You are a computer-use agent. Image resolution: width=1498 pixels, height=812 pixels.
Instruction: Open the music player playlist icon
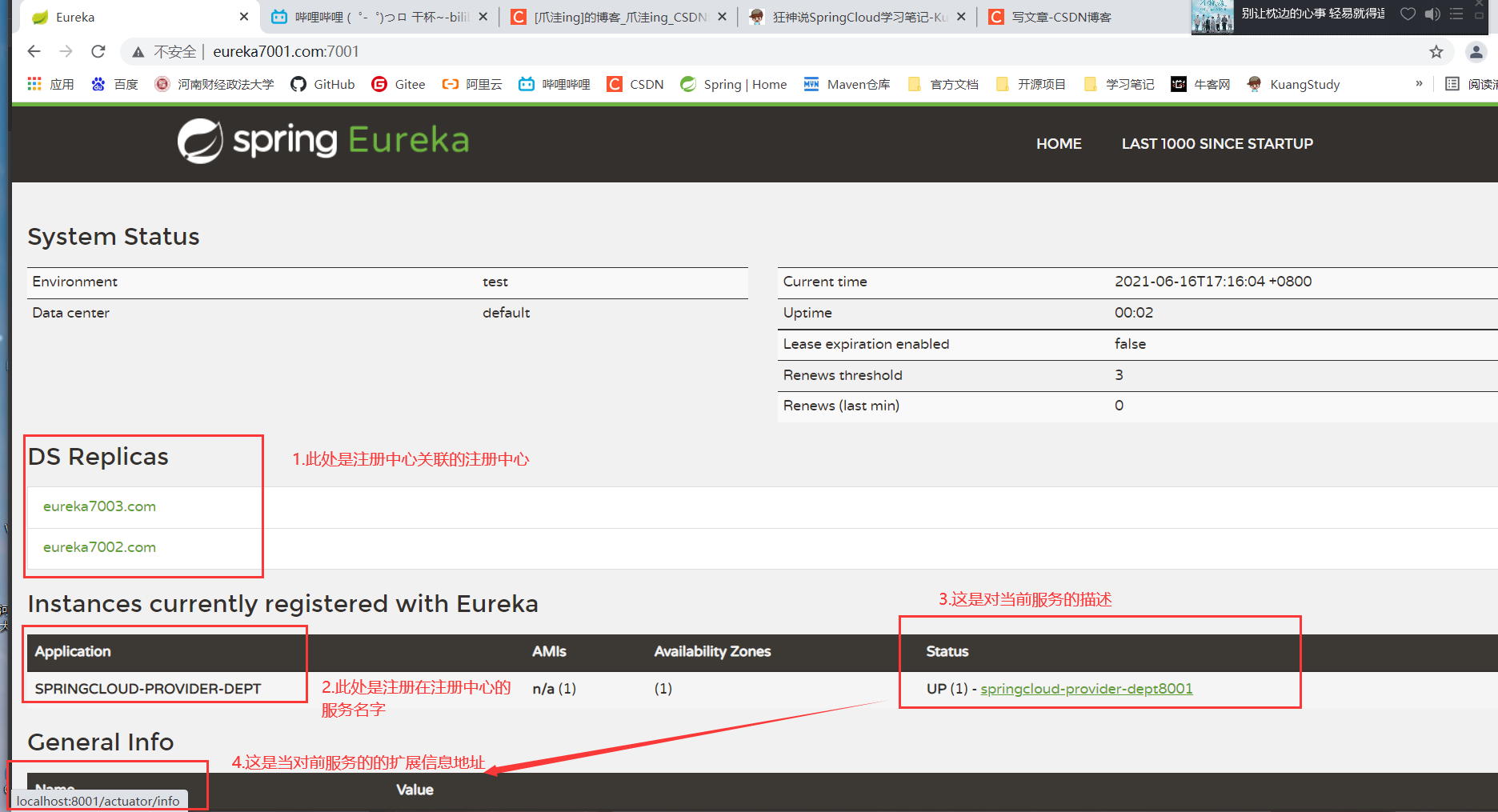(x=1456, y=14)
